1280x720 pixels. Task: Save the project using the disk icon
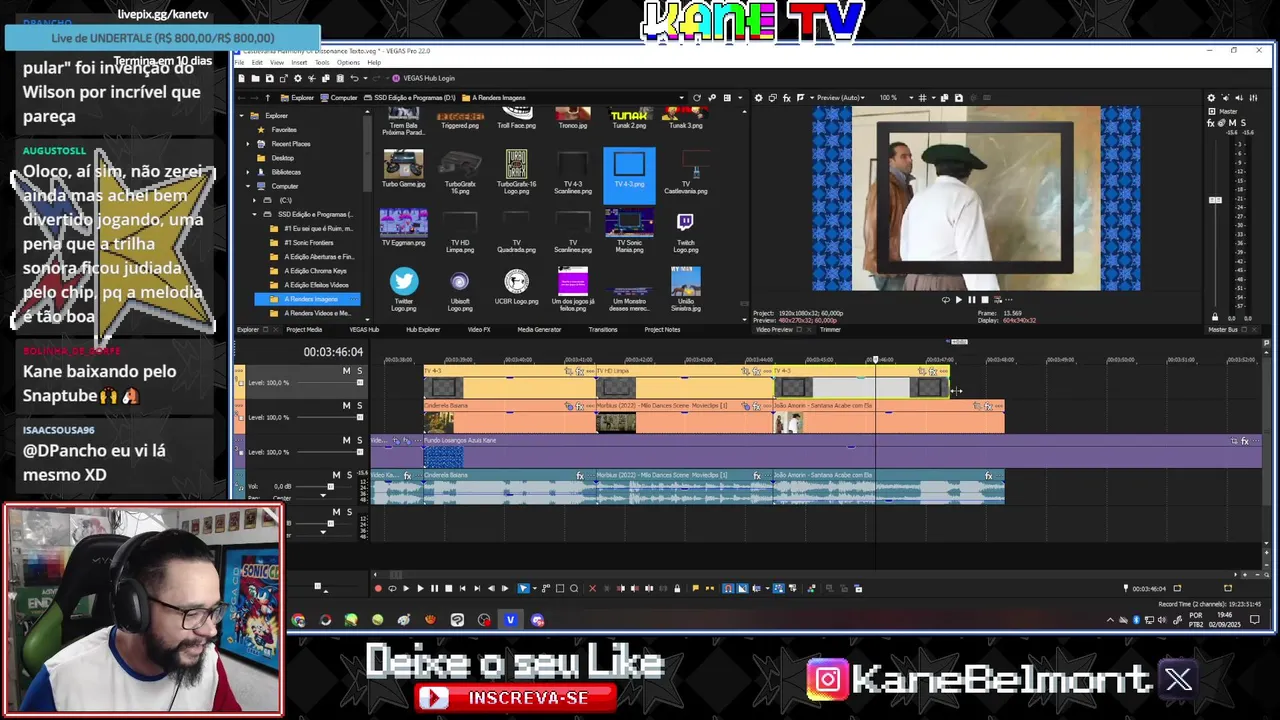tap(269, 78)
